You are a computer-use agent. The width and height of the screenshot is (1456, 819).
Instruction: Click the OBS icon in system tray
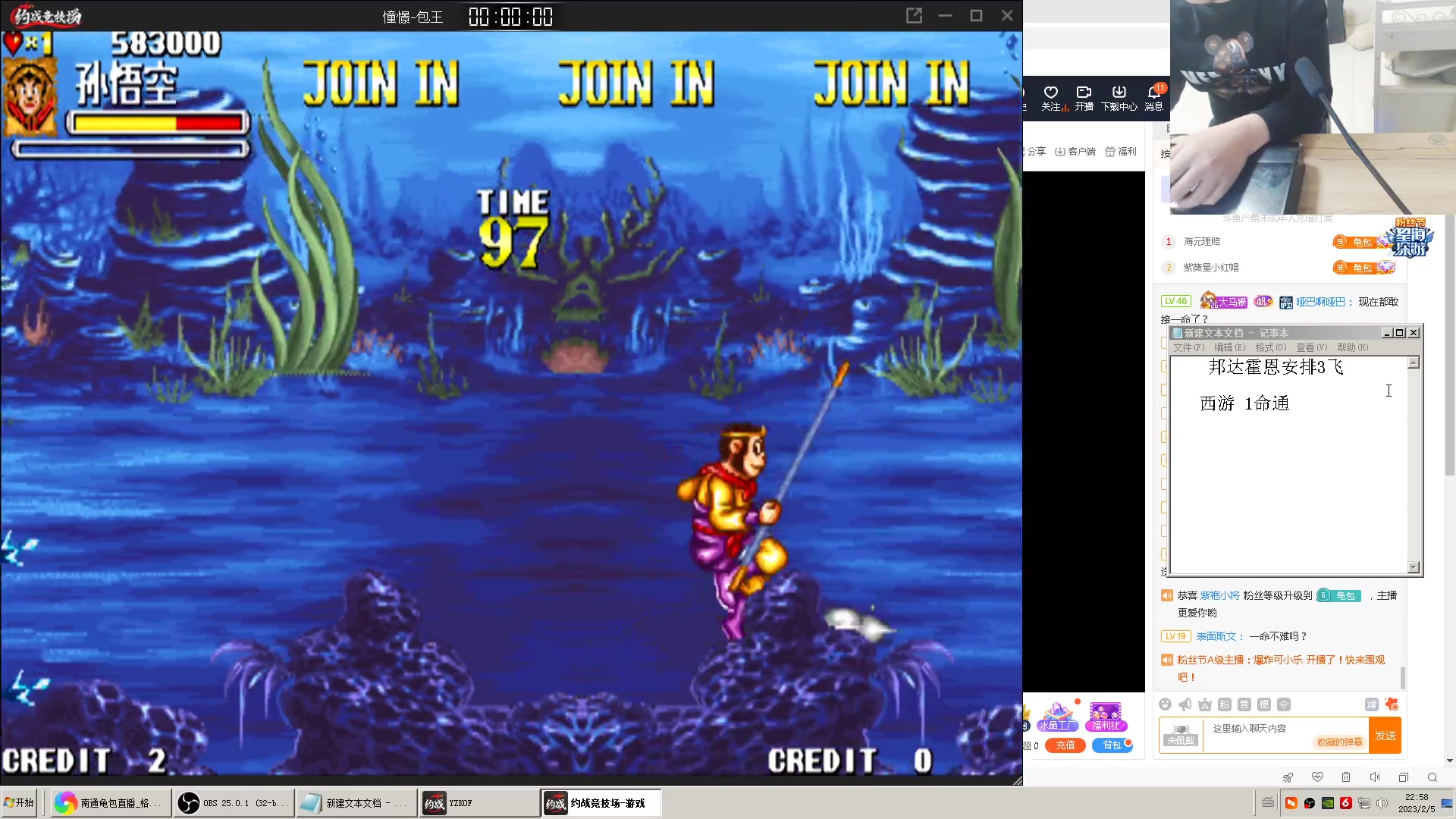1310,803
